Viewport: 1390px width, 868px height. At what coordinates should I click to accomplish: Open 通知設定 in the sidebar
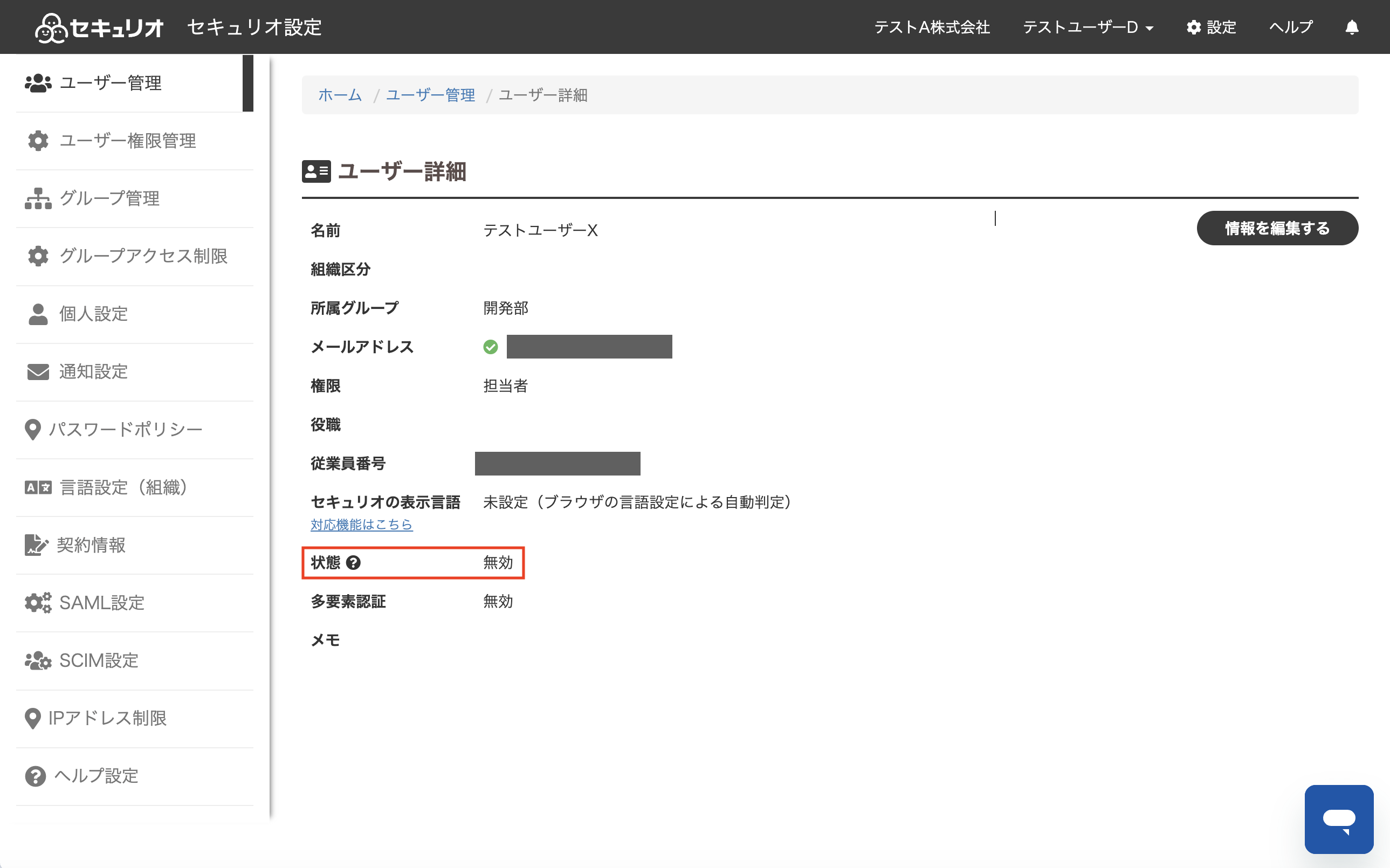[x=134, y=372]
